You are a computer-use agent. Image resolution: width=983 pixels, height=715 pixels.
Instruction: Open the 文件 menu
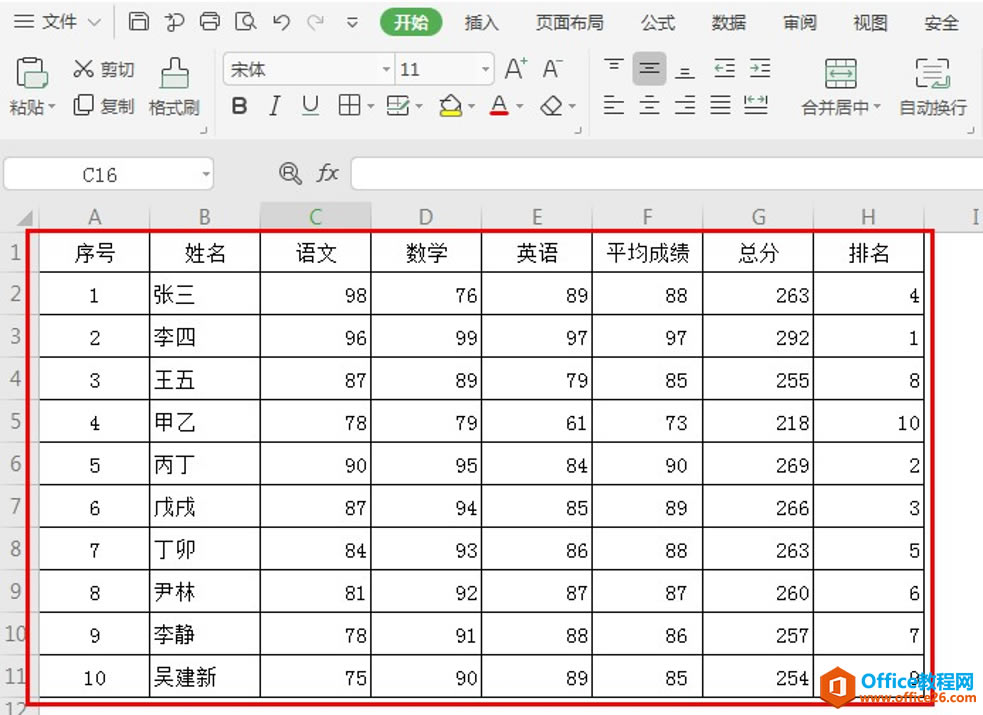(x=56, y=22)
